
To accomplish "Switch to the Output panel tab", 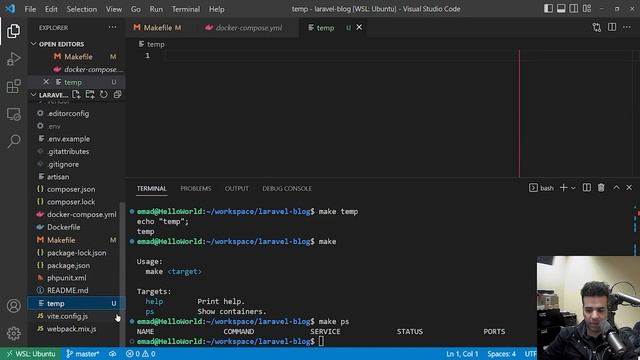I will point(237,189).
